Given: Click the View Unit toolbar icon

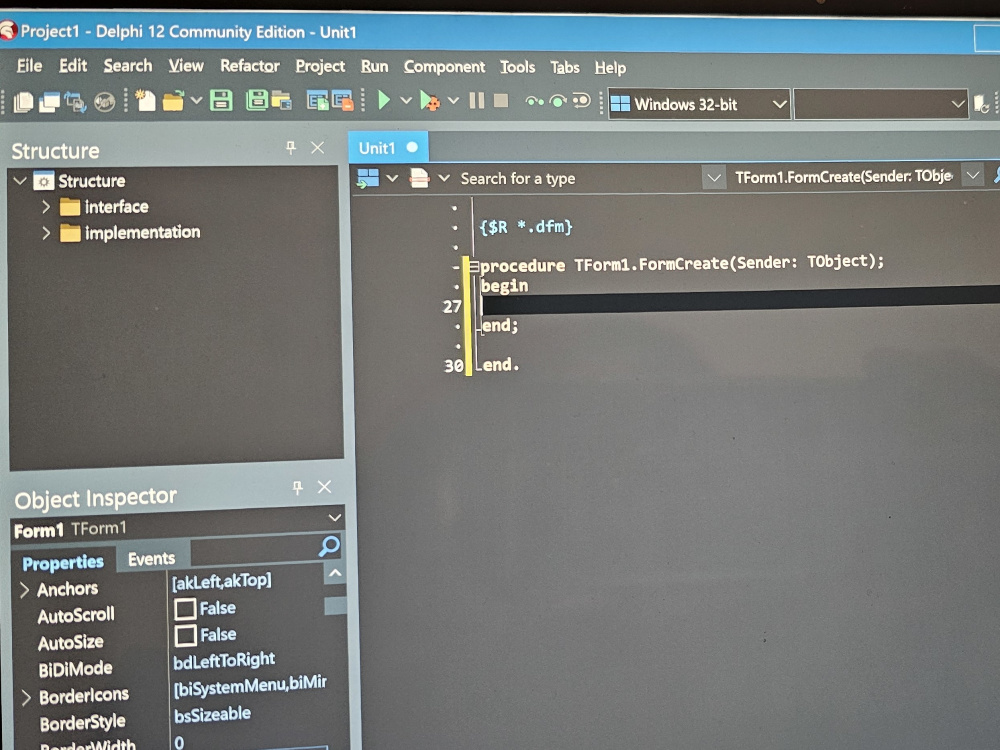Looking at the screenshot, I should click(24, 102).
